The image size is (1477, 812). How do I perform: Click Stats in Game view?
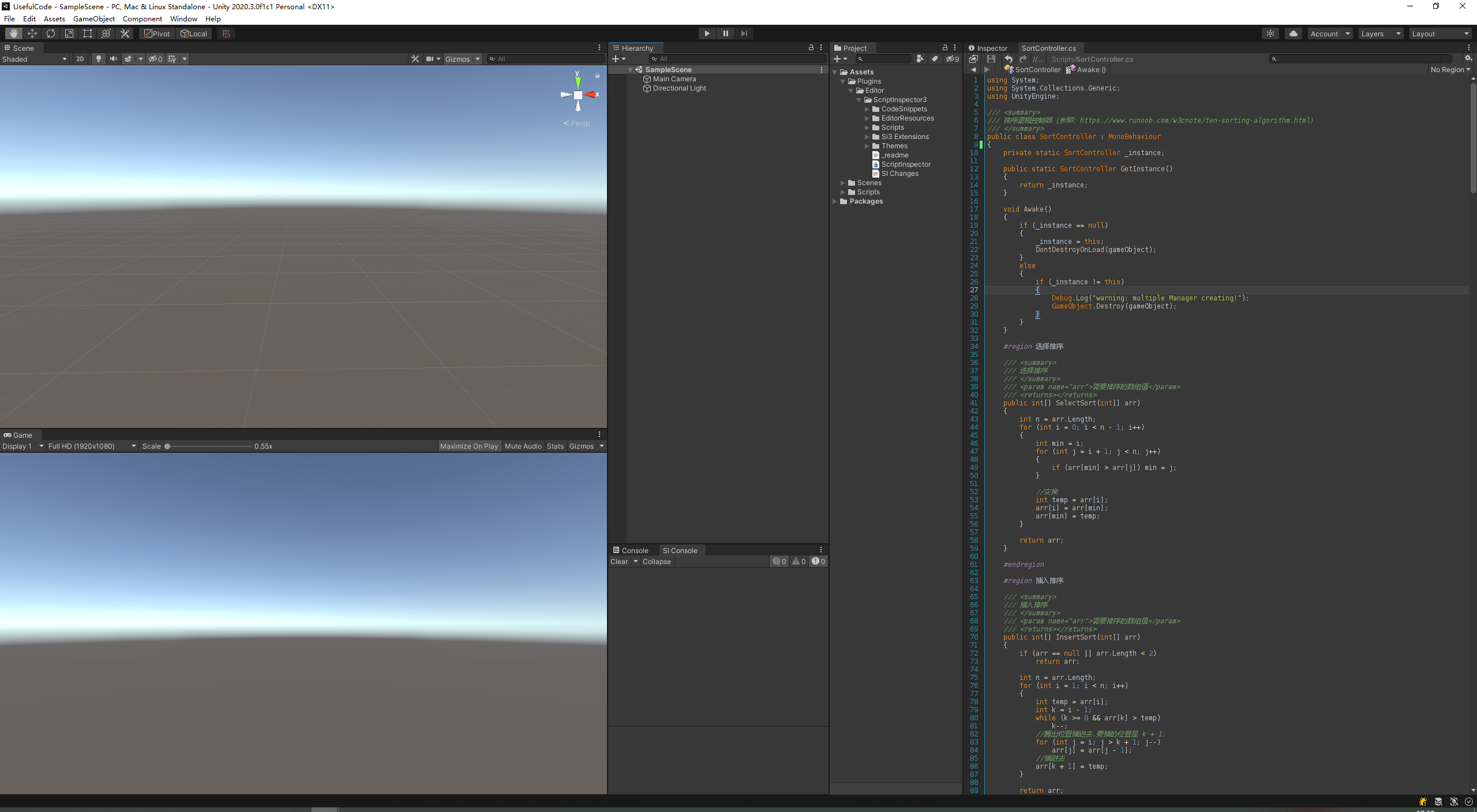(x=555, y=446)
